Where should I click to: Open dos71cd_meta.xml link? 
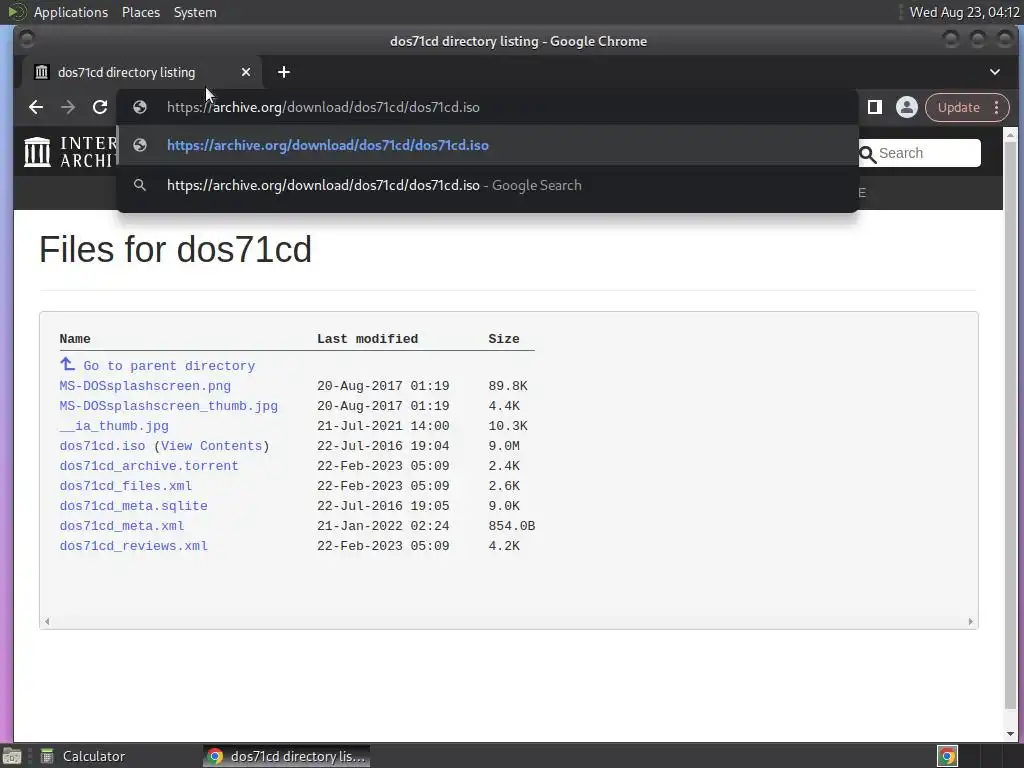(122, 526)
